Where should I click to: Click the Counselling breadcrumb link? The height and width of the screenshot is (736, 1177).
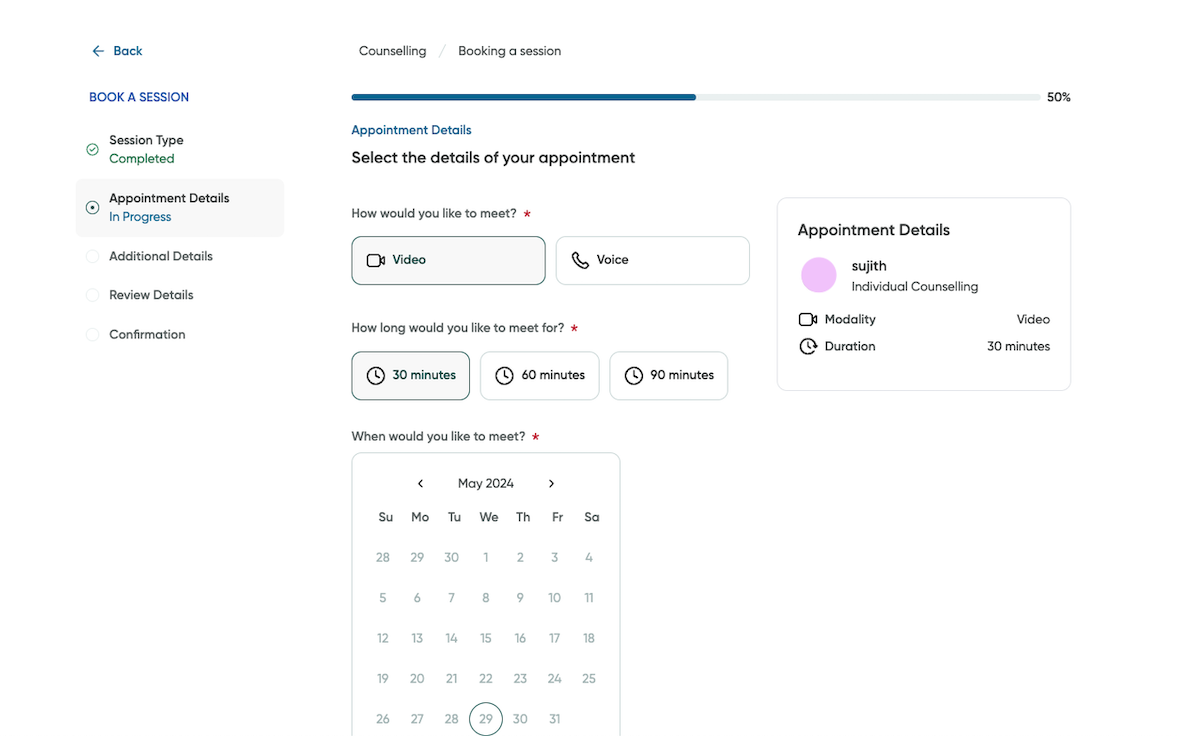(x=392, y=51)
